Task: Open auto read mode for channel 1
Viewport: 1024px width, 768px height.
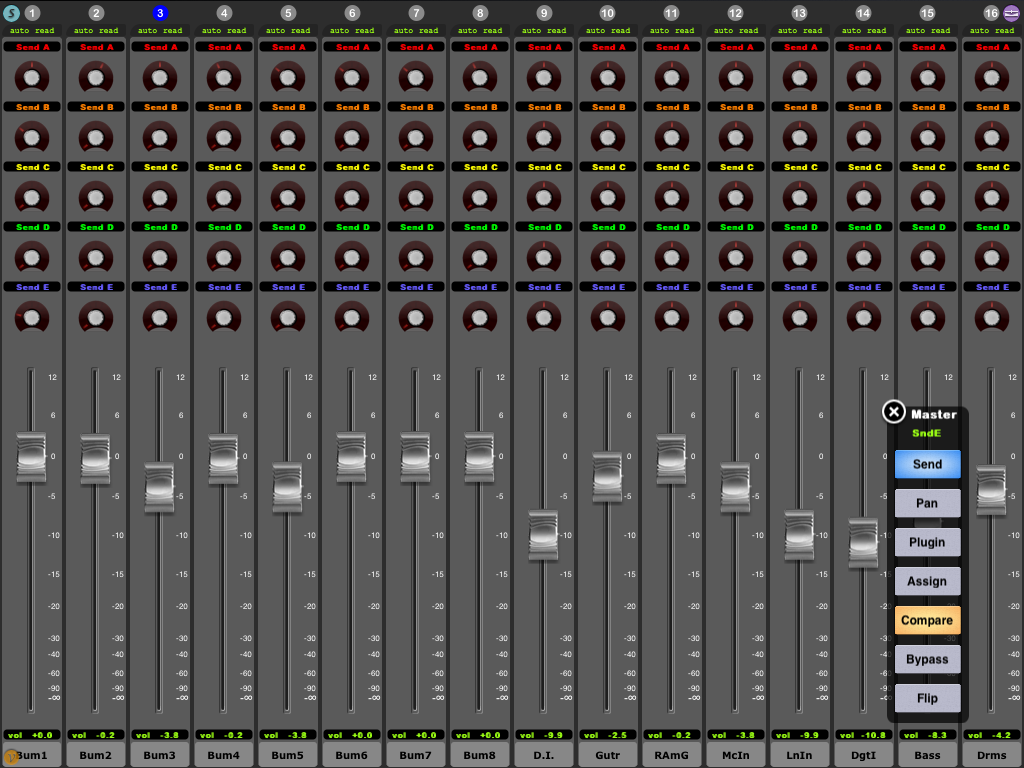Action: coord(32,31)
